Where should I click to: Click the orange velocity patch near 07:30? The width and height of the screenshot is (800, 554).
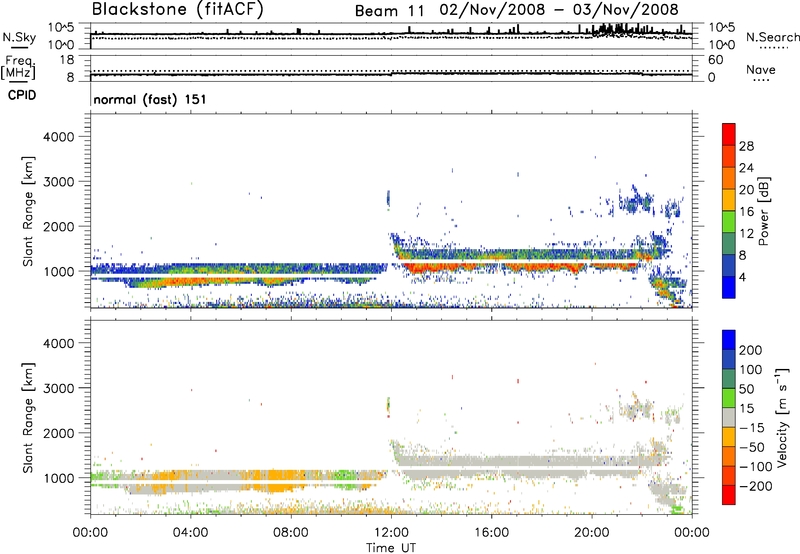[x=278, y=481]
